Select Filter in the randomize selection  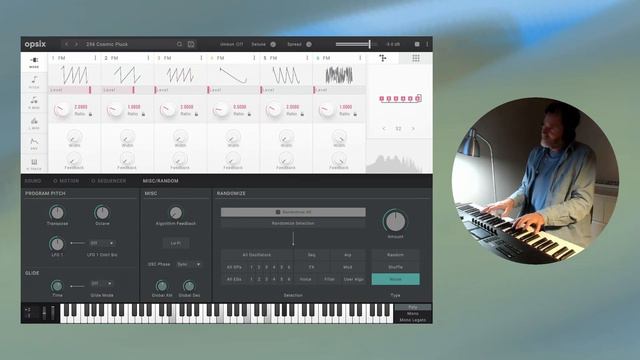[x=329, y=279]
